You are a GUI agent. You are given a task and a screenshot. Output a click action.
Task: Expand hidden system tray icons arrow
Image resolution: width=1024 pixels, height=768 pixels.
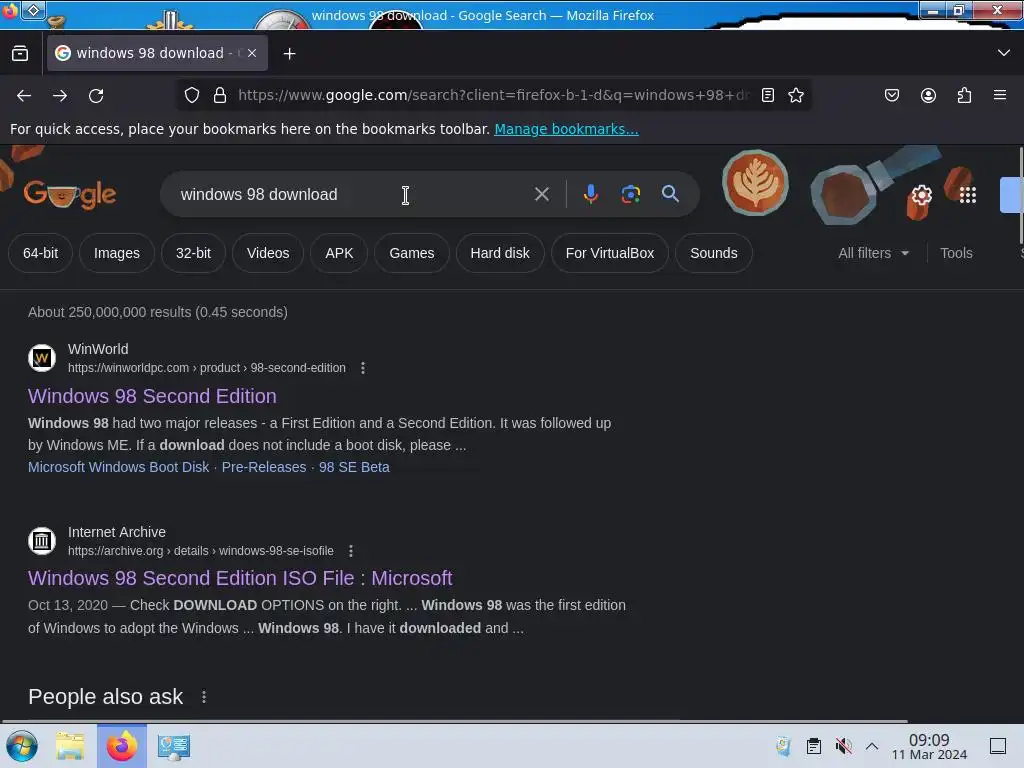pyautogui.click(x=872, y=746)
